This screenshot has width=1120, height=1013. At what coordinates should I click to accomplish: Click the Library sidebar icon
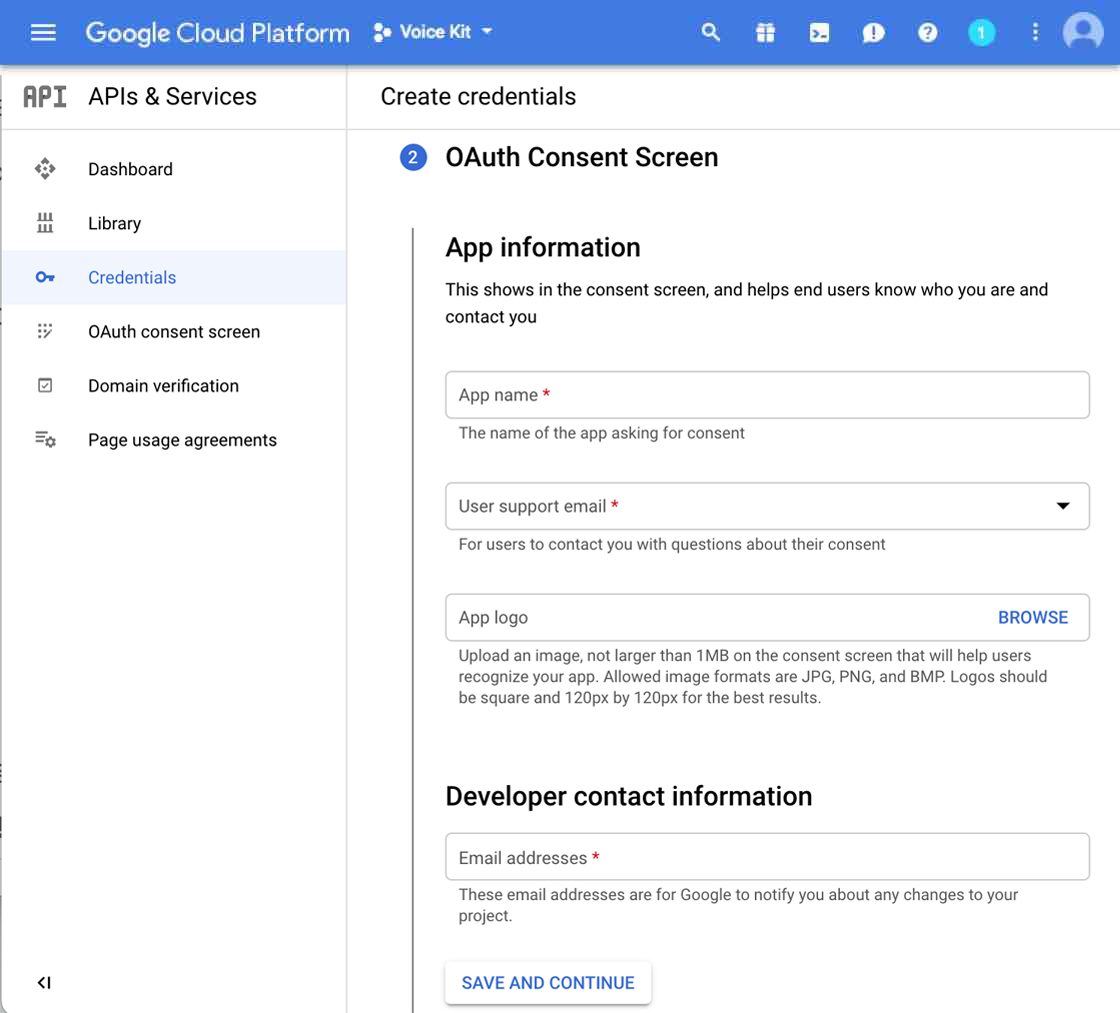point(45,223)
